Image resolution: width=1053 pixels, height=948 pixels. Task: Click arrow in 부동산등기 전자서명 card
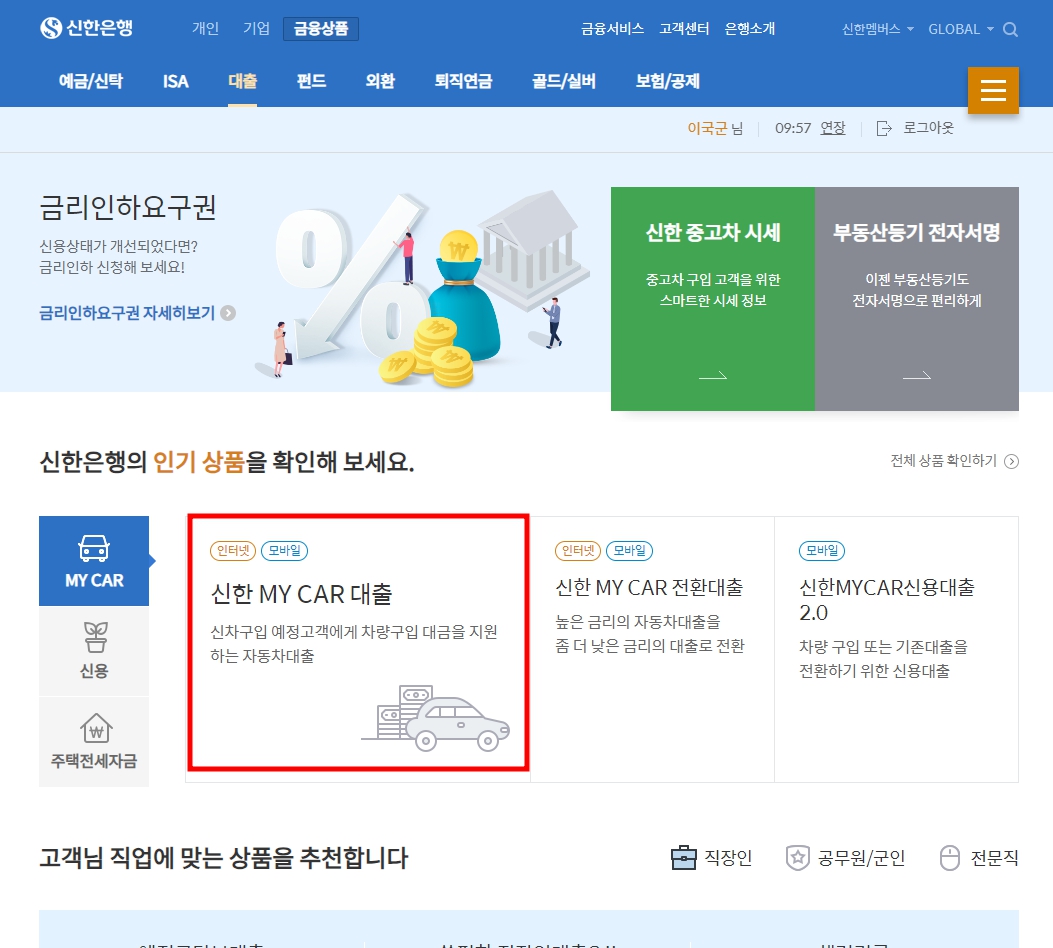coord(917,375)
